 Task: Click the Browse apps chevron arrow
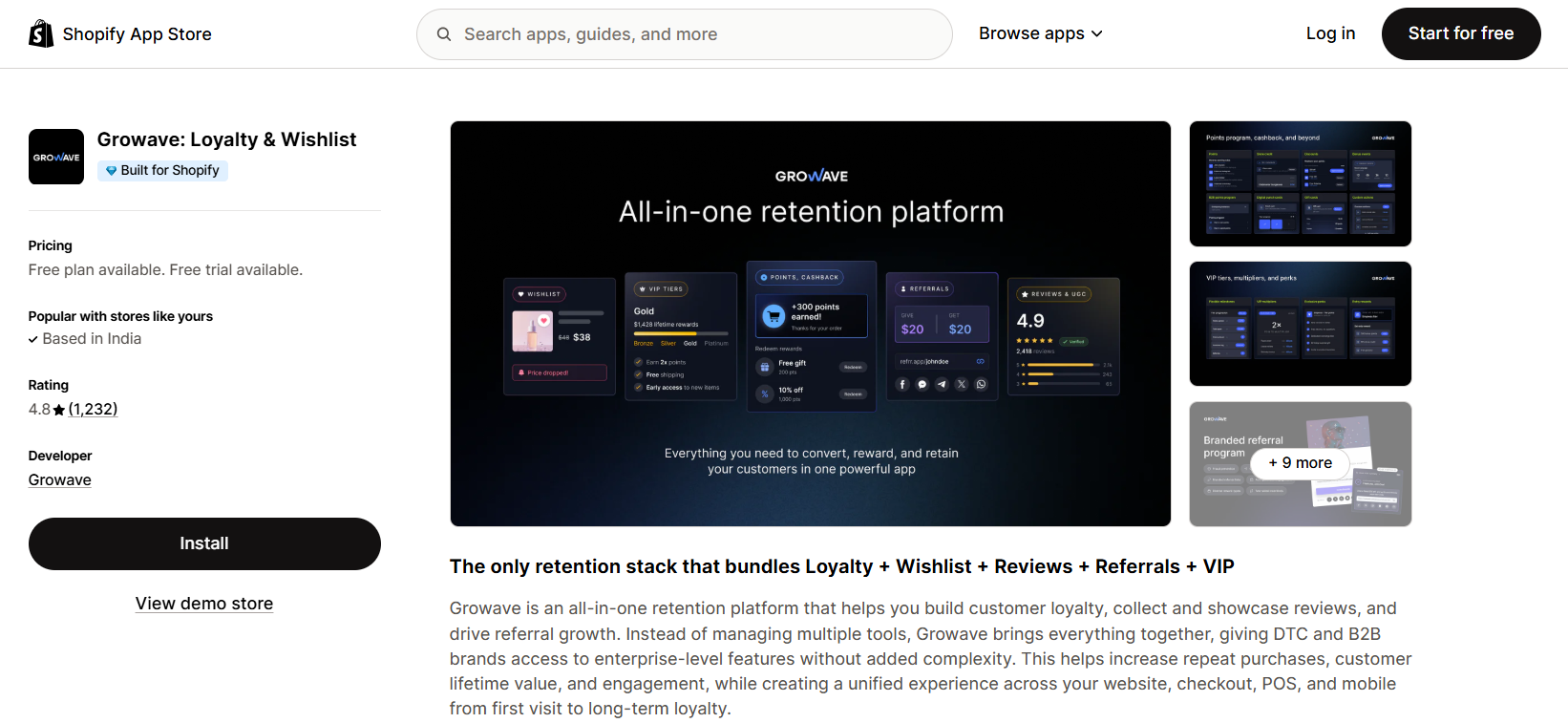[x=1096, y=34]
